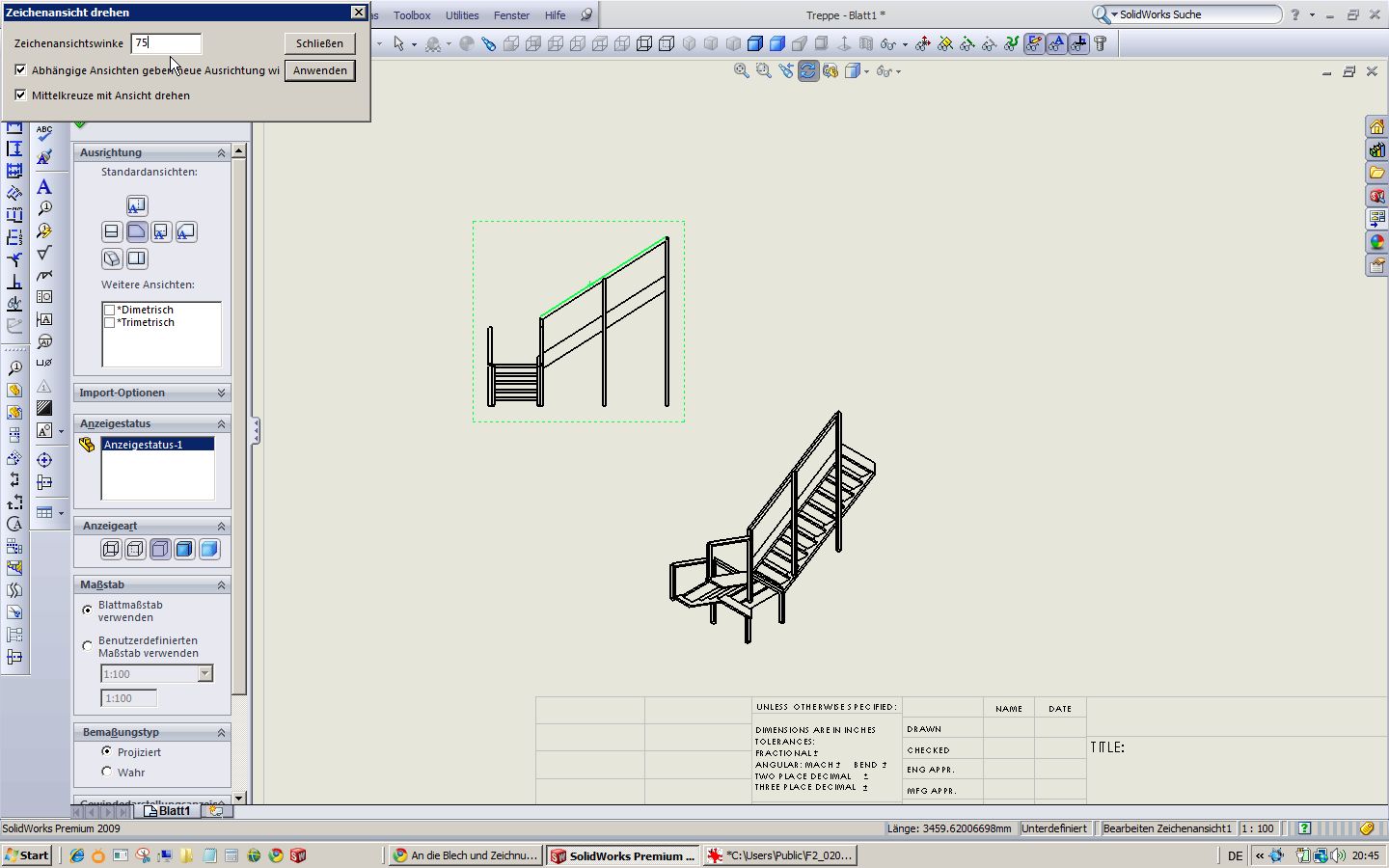
Task: Open the Design Library icon in task pane
Action: pos(1376,150)
